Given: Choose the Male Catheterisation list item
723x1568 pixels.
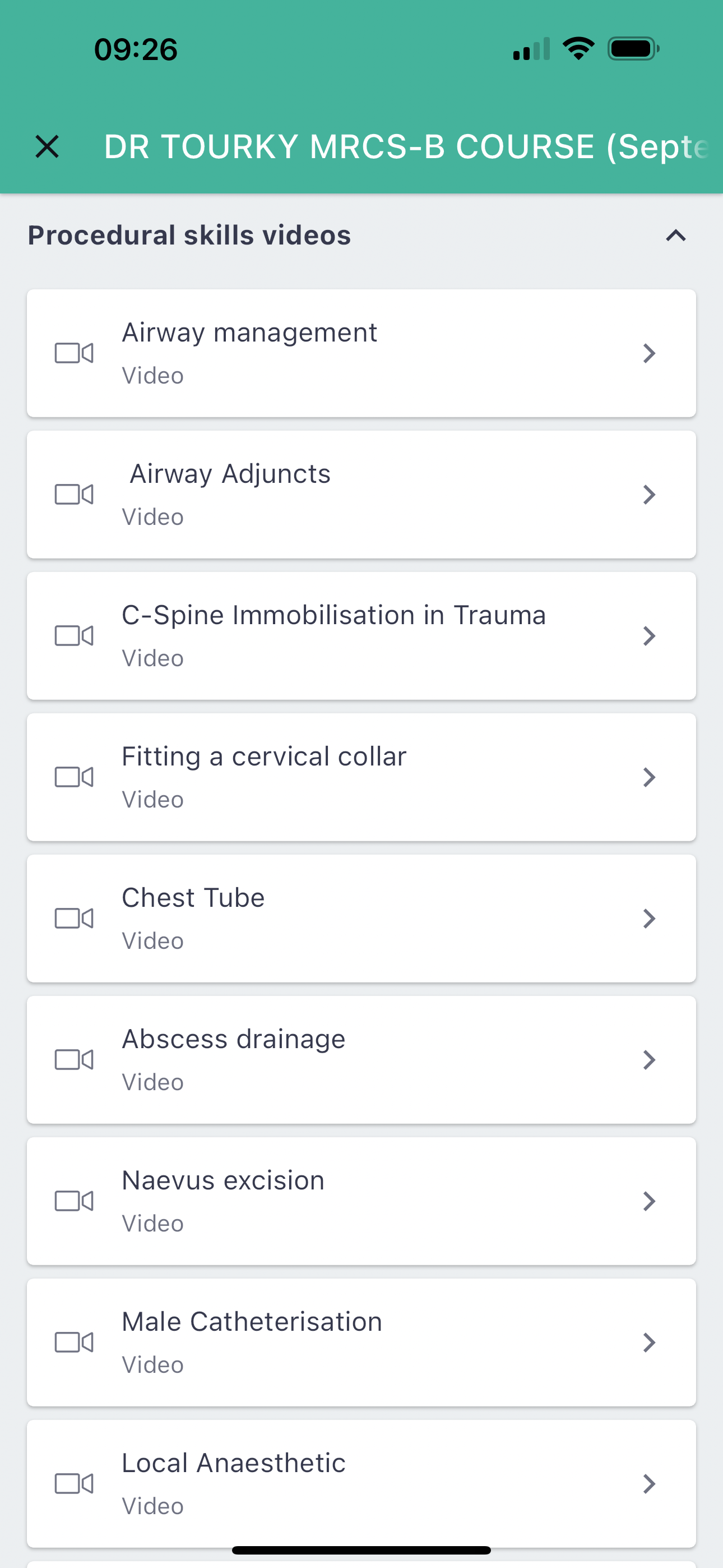Looking at the screenshot, I should point(251,1321).
